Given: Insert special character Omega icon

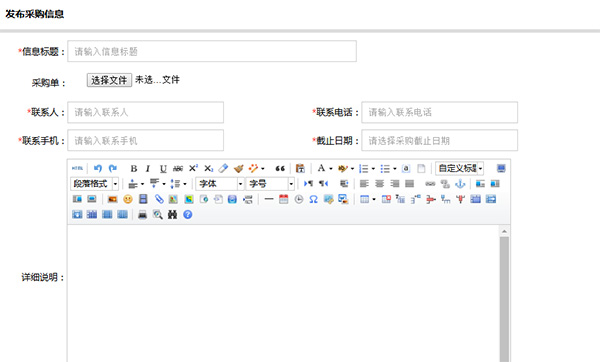Looking at the screenshot, I should (x=313, y=199).
